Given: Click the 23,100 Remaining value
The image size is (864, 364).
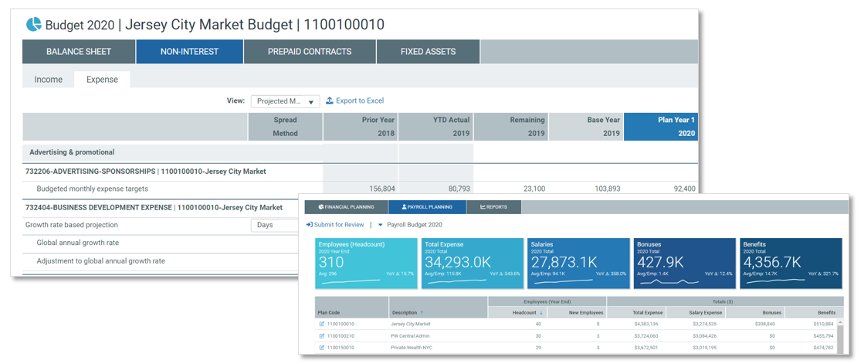Looking at the screenshot, I should point(534,188).
